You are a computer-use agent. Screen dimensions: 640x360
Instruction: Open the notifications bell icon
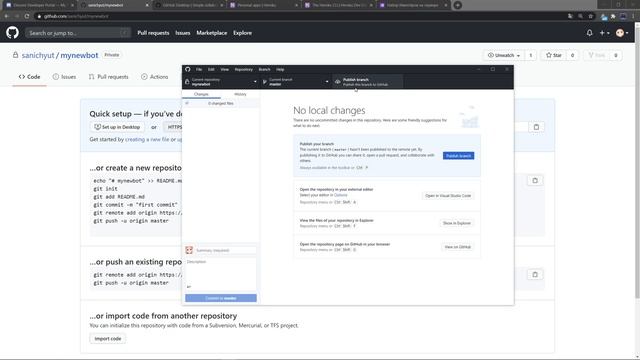589,33
